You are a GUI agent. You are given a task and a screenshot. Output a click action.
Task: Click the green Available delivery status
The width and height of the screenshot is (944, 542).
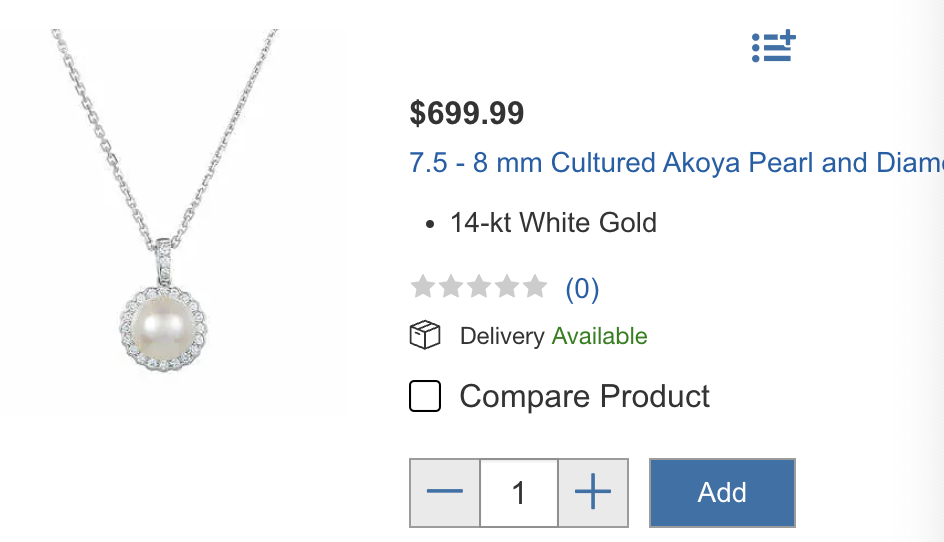599,336
